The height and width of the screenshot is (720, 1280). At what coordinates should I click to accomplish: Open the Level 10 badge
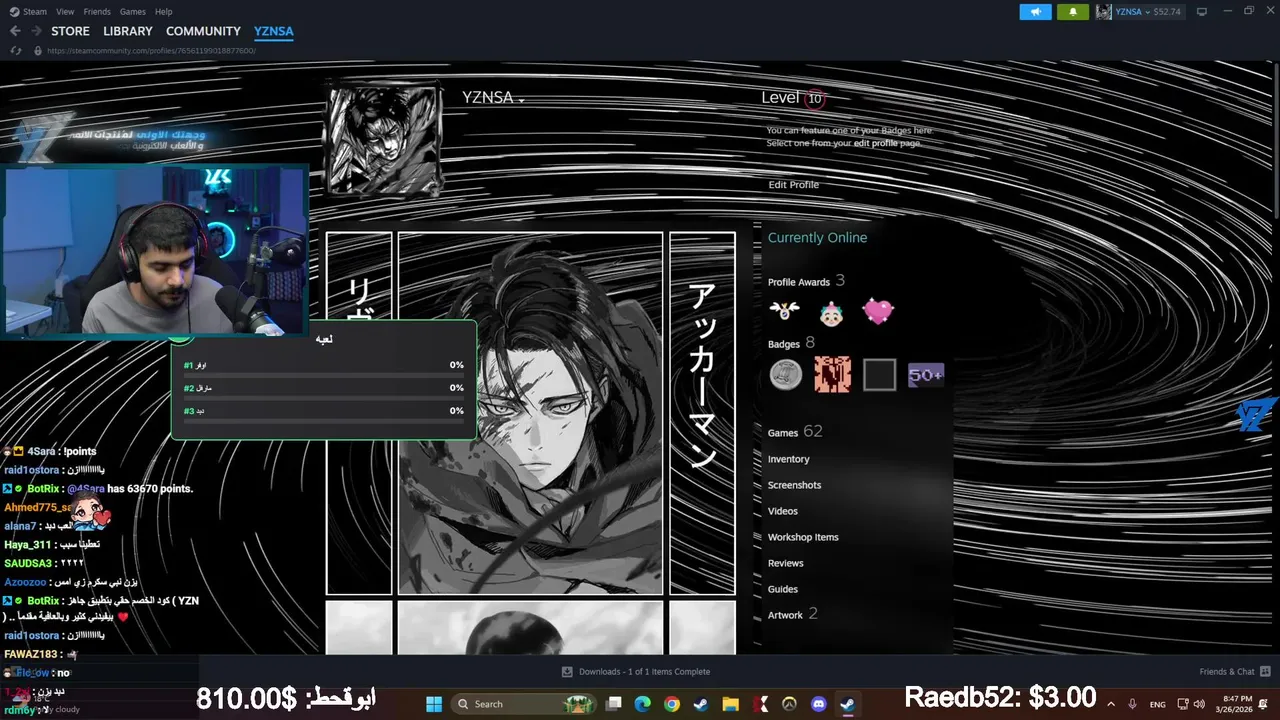814,98
